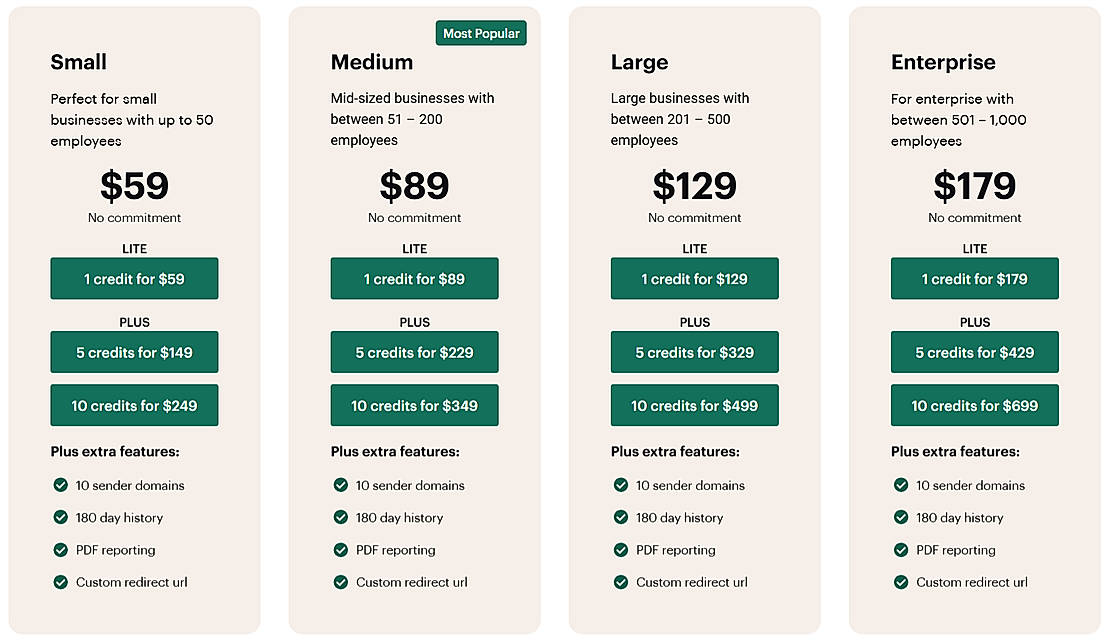Screen dimensions: 1108x643
Task: Buy 1 credit for $89
Action: pos(414,279)
